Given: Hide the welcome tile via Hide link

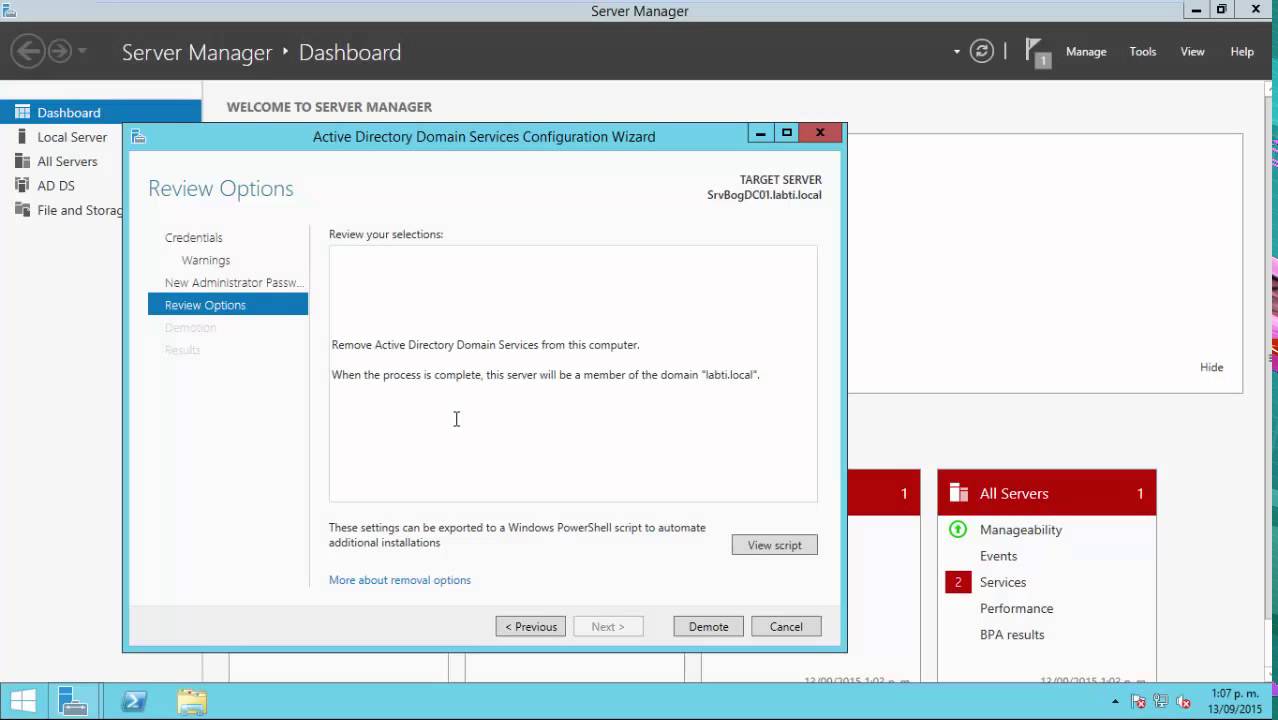Looking at the screenshot, I should [1211, 367].
